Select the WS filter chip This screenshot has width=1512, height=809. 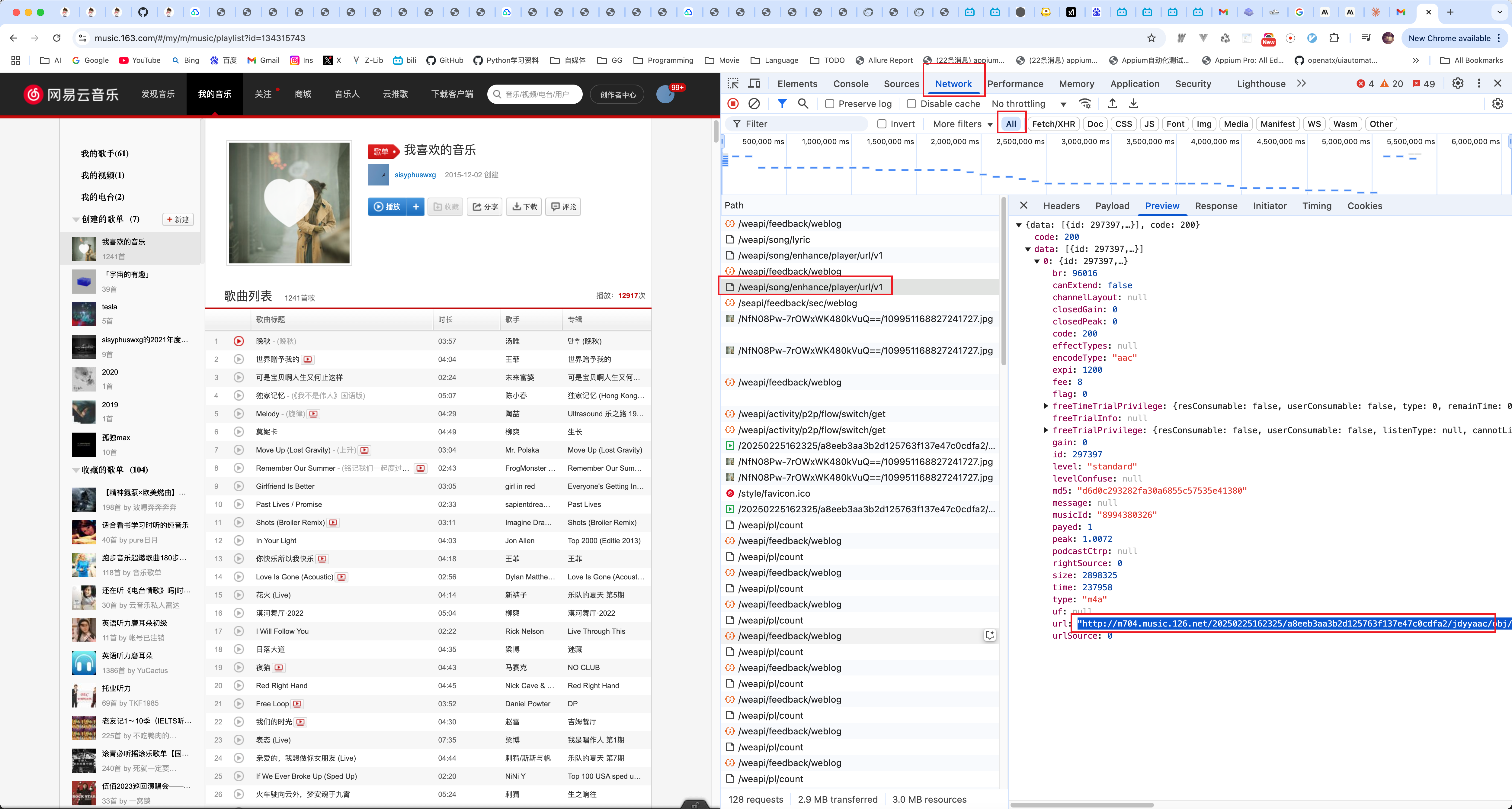pyautogui.click(x=1314, y=124)
